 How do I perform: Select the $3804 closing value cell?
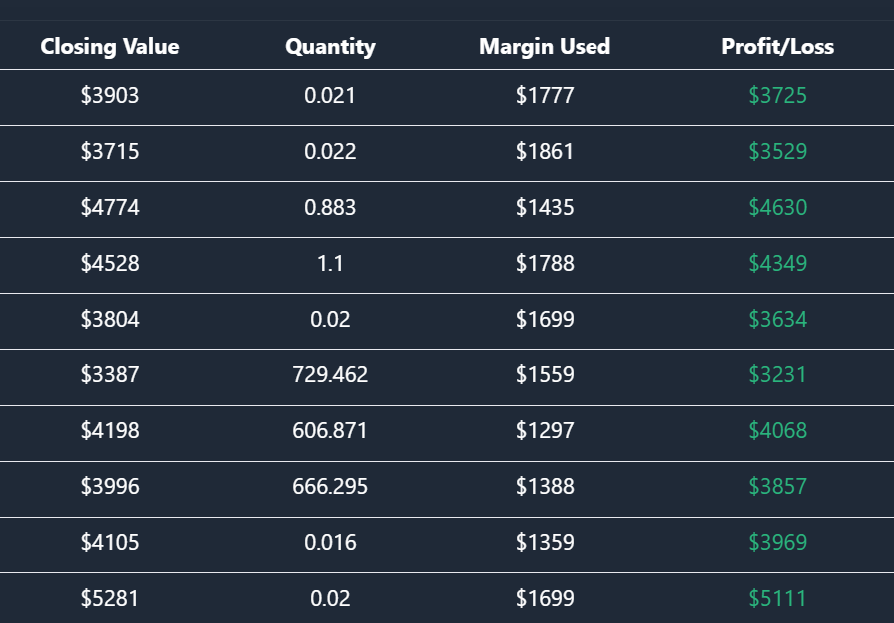[x=110, y=320]
